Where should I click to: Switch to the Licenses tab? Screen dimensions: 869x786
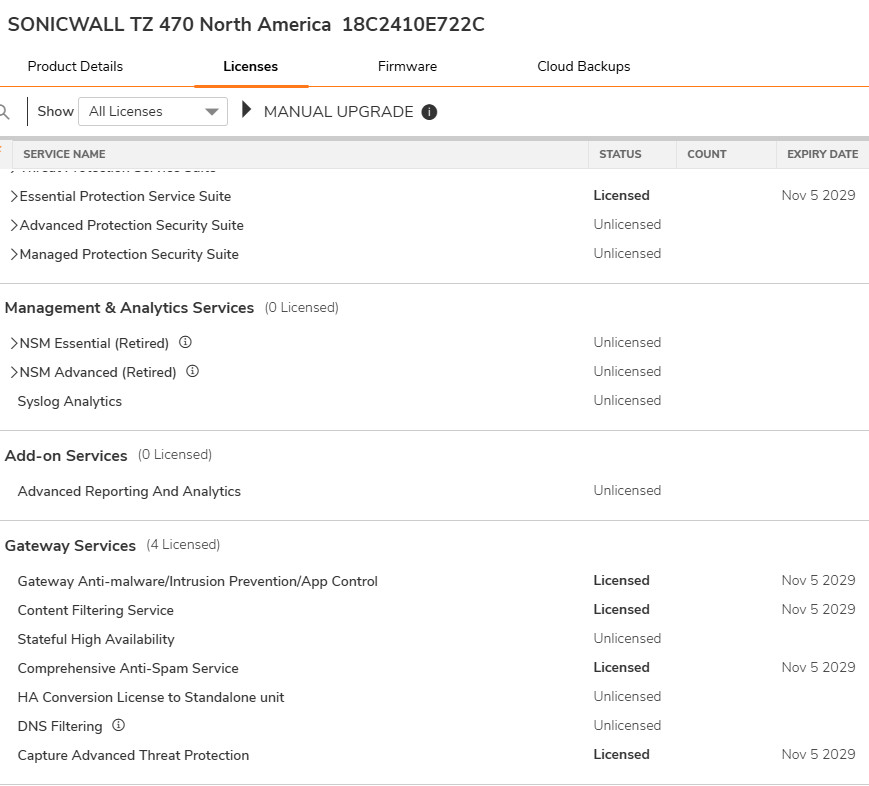pyautogui.click(x=251, y=67)
